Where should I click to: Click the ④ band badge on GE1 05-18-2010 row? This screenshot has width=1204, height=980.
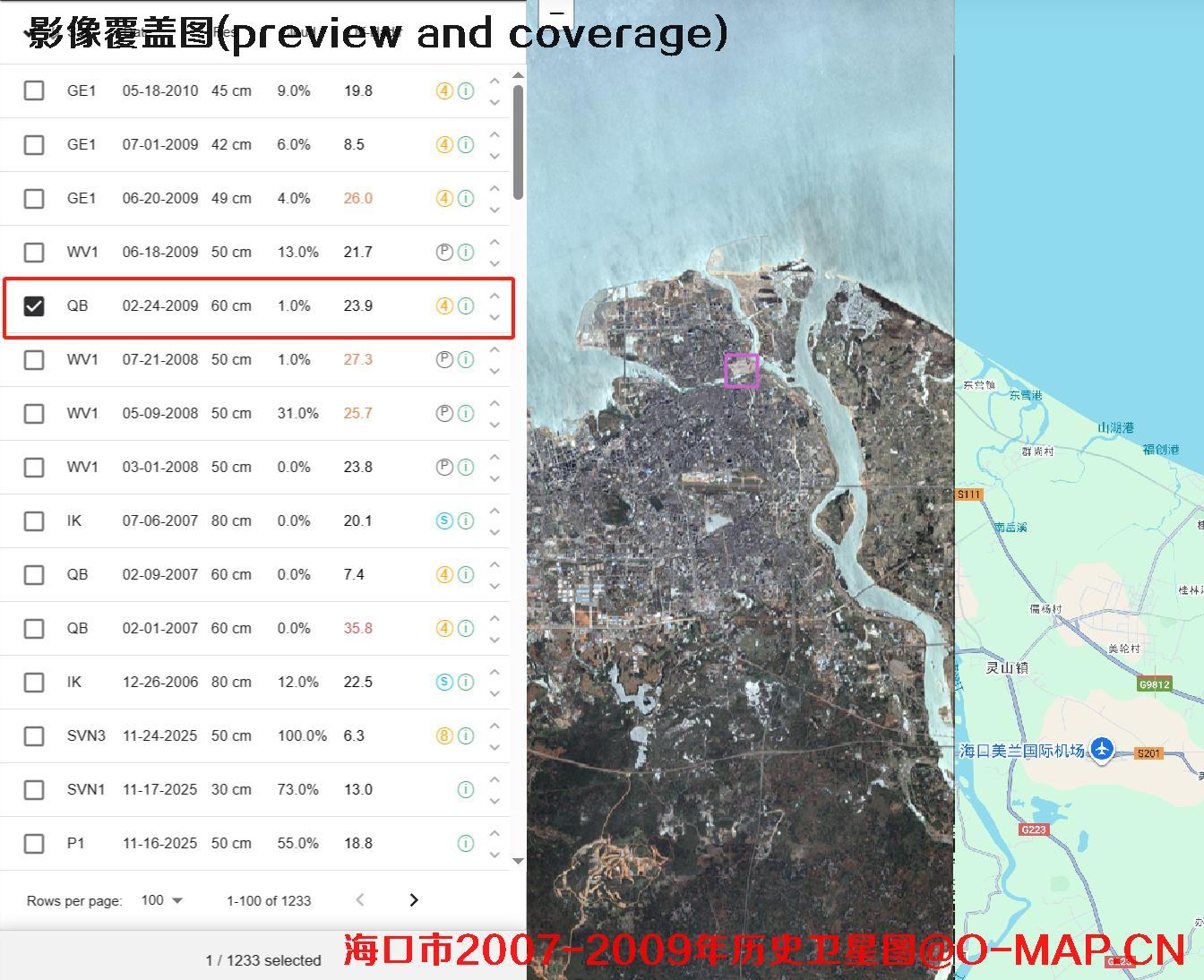pos(444,90)
